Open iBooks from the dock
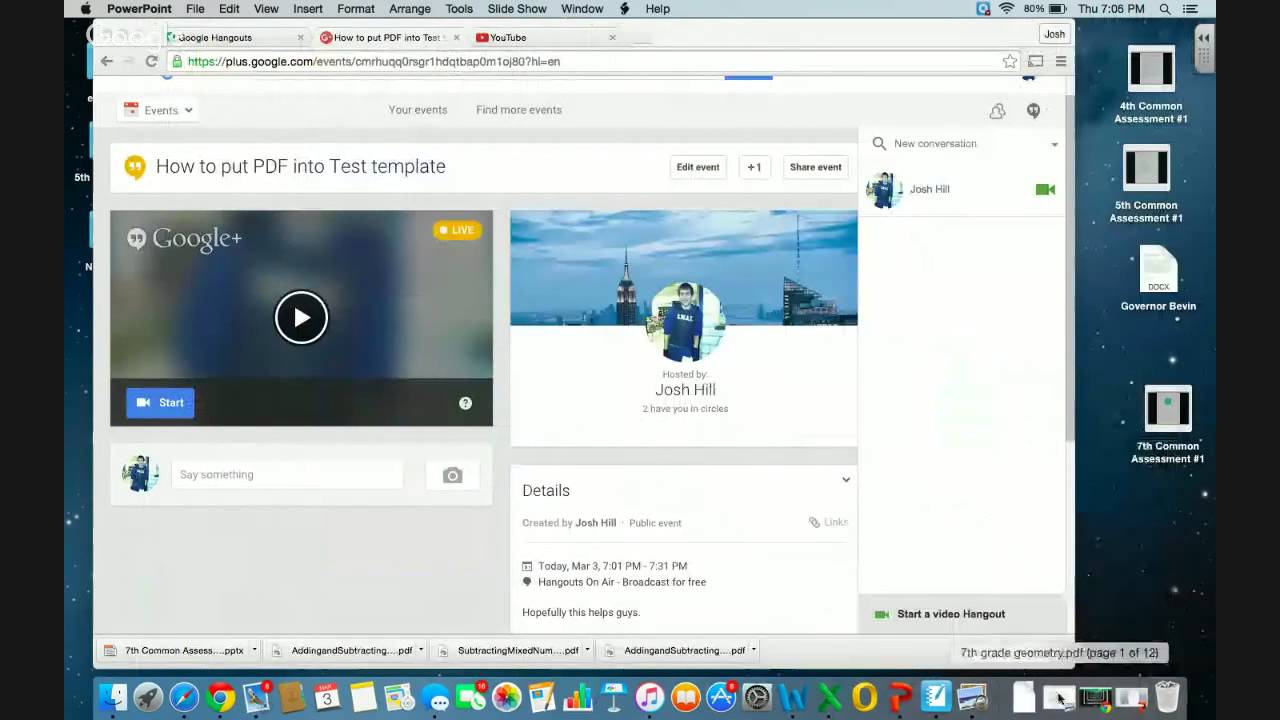 coord(686,696)
